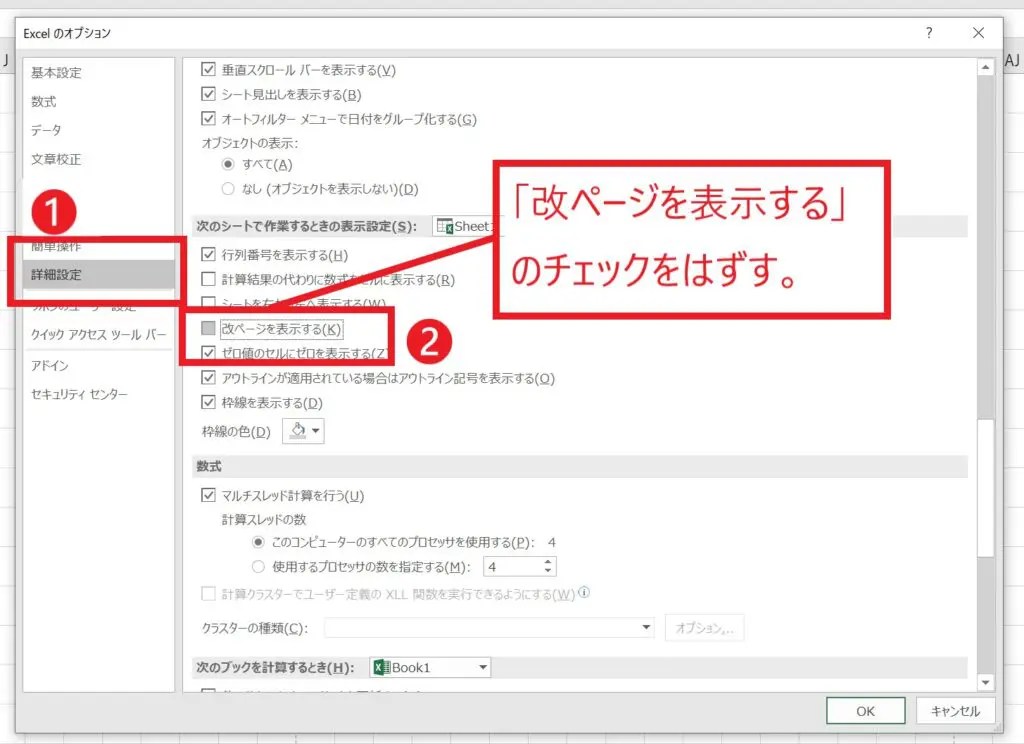Select クイック アクセス ツール バー in sidebar
1024x744 pixels.
[99, 334]
